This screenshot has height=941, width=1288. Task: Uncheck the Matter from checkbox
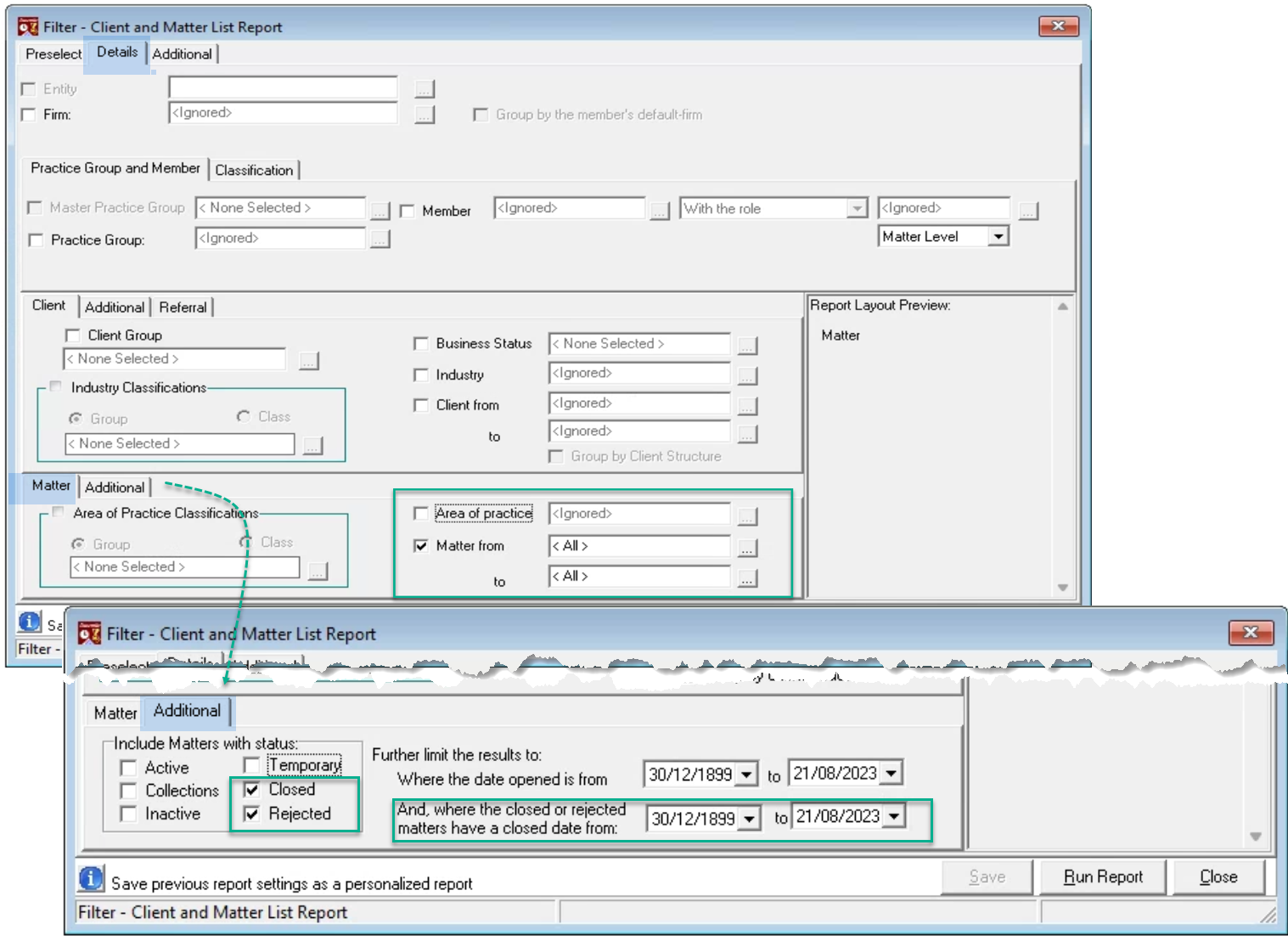[420, 546]
